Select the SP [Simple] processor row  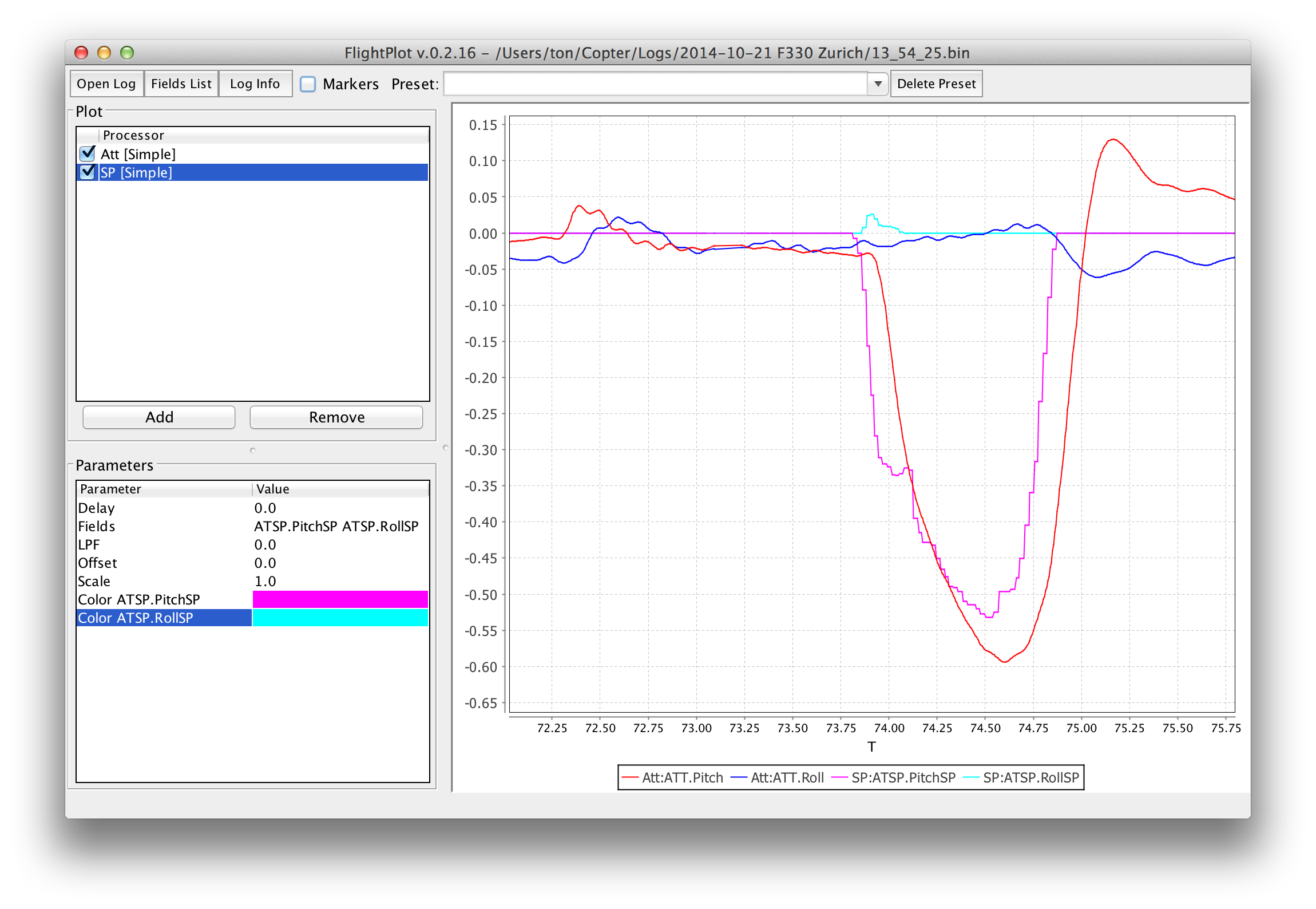coord(252,172)
